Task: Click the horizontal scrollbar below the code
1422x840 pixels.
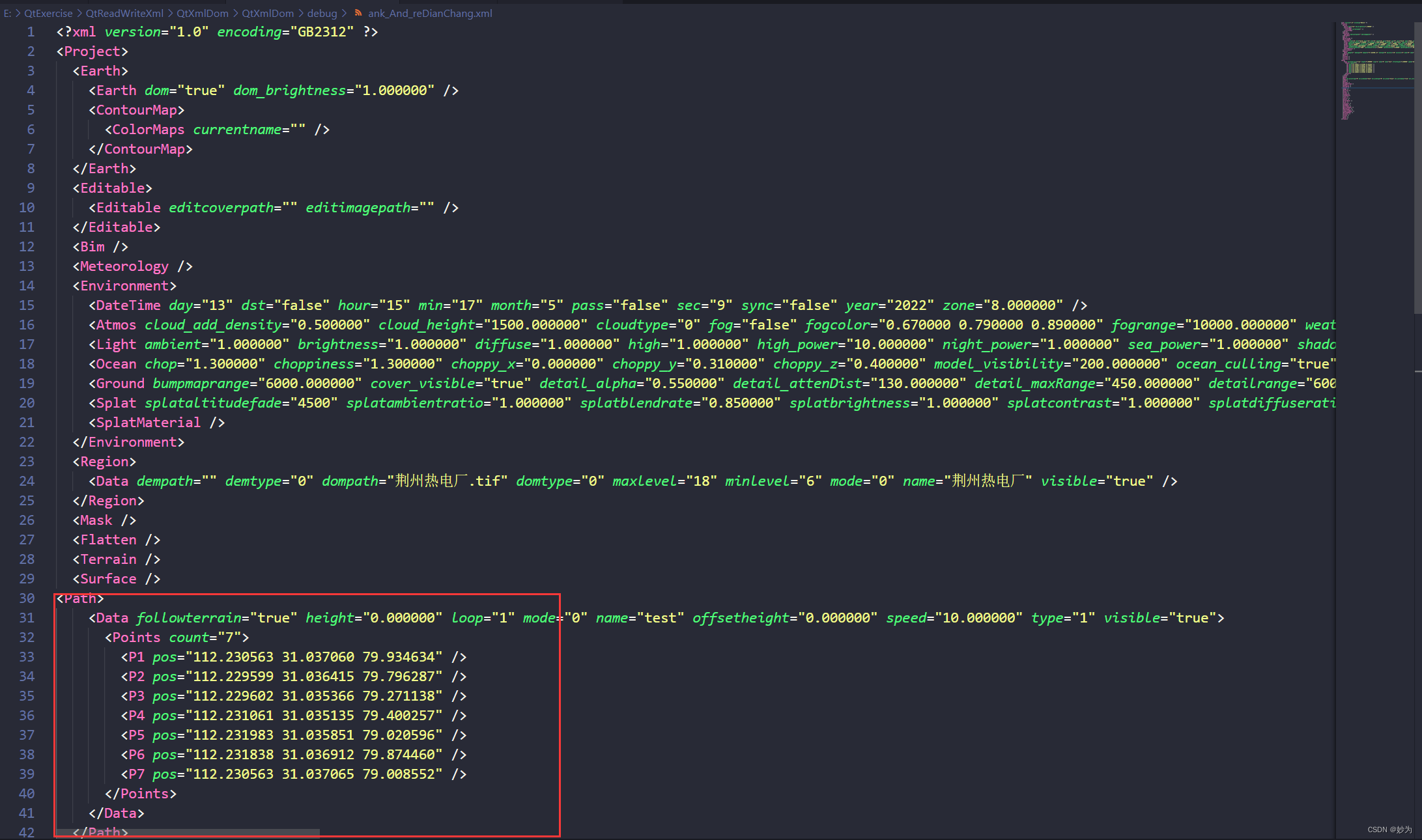Action: pos(189,832)
